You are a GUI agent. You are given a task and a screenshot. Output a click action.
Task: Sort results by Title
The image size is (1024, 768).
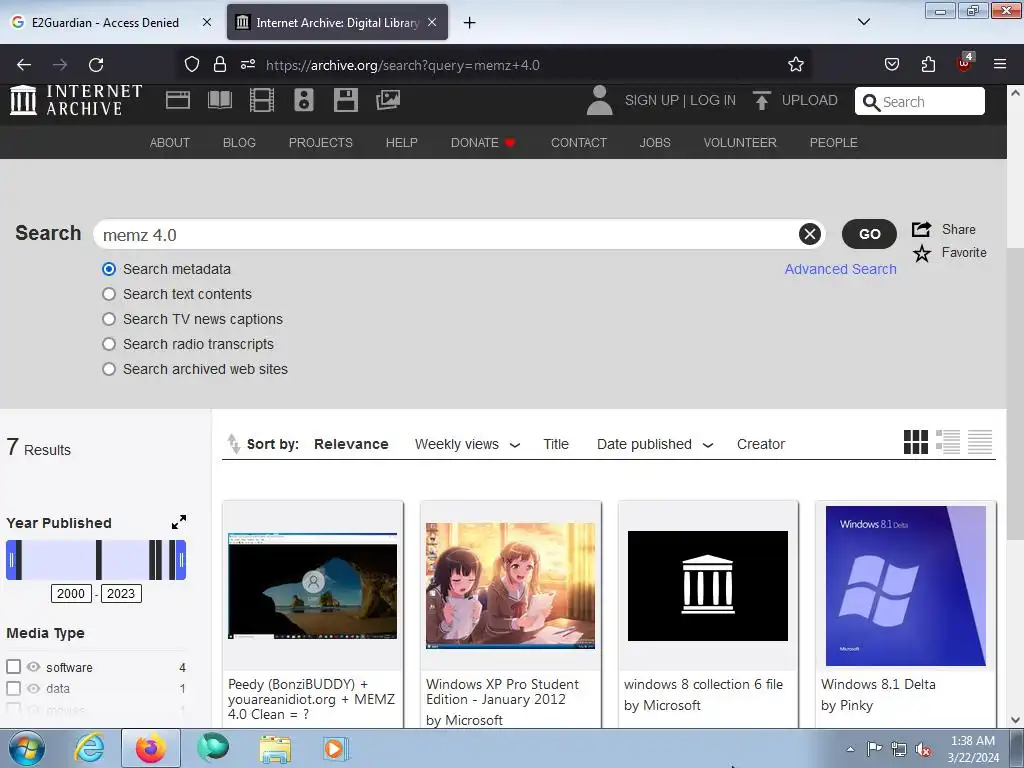click(x=556, y=444)
